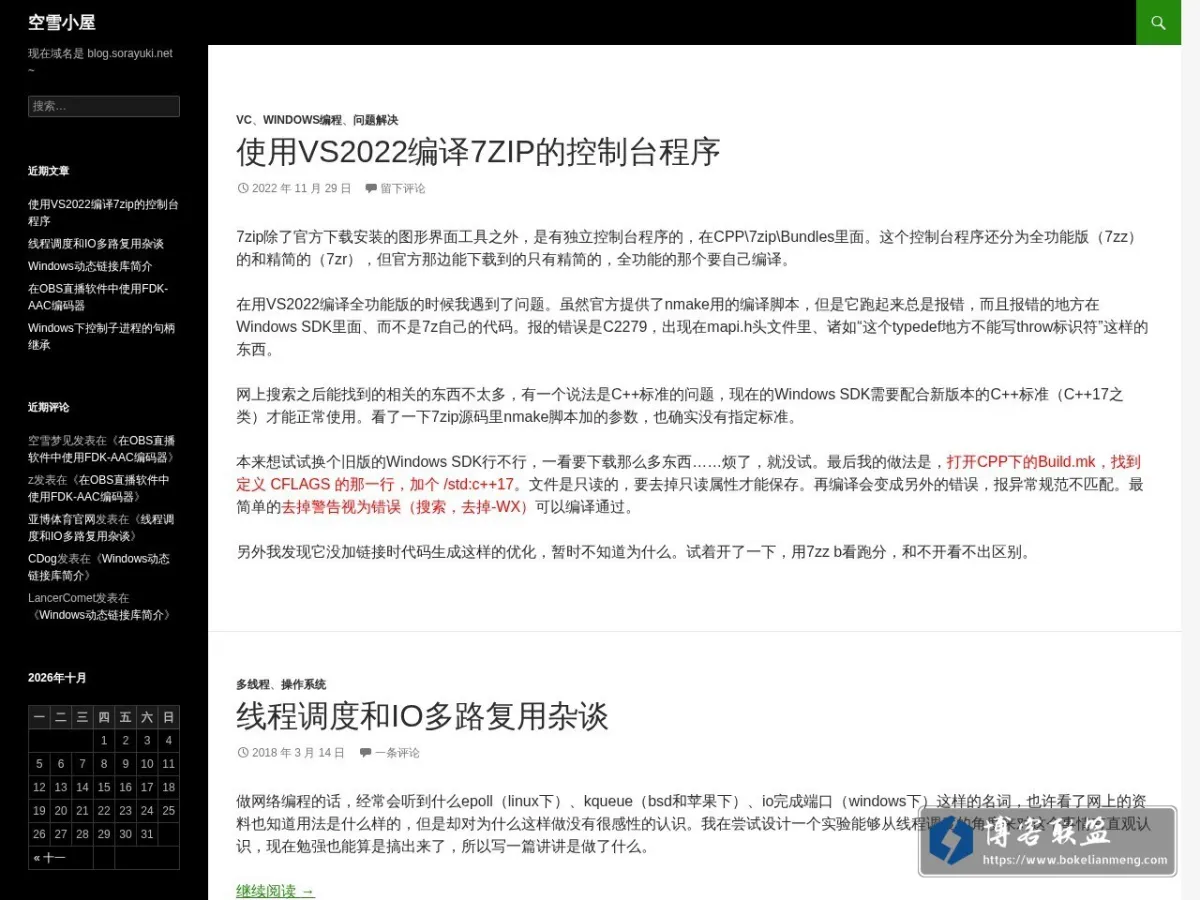Click 留下评论 to leave a comment
The image size is (1200, 900).
(402, 188)
